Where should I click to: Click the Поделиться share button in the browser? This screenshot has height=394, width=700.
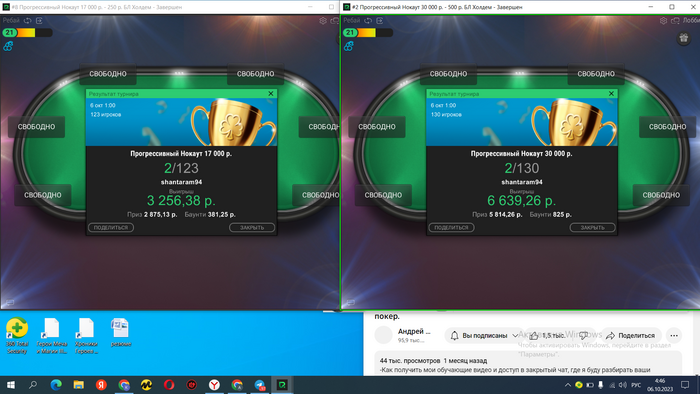pos(630,336)
